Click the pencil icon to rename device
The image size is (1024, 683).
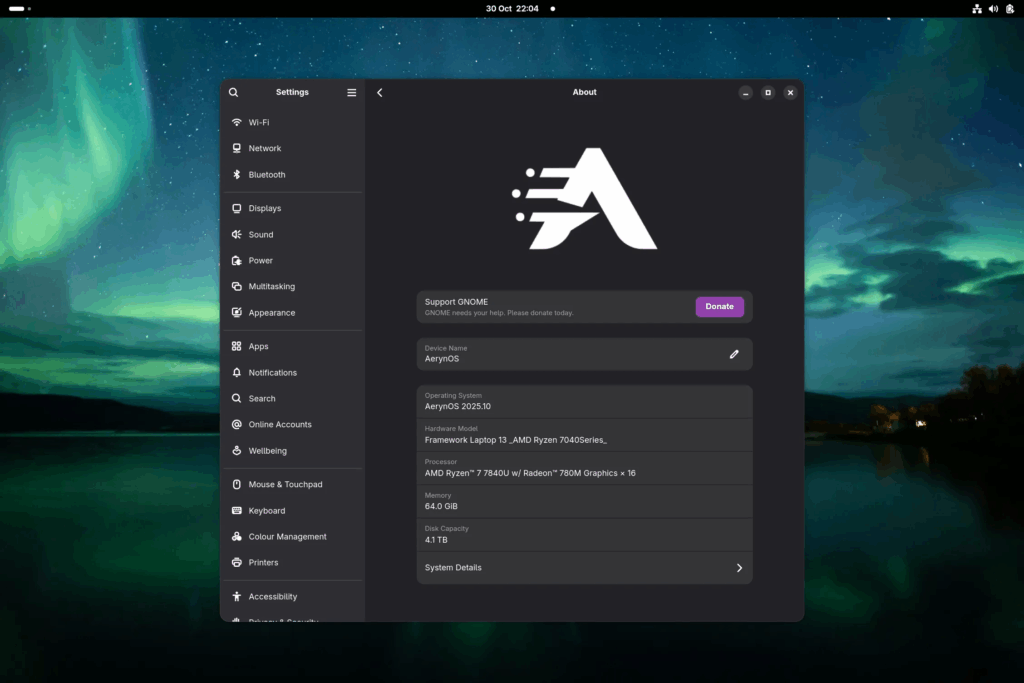(x=734, y=354)
